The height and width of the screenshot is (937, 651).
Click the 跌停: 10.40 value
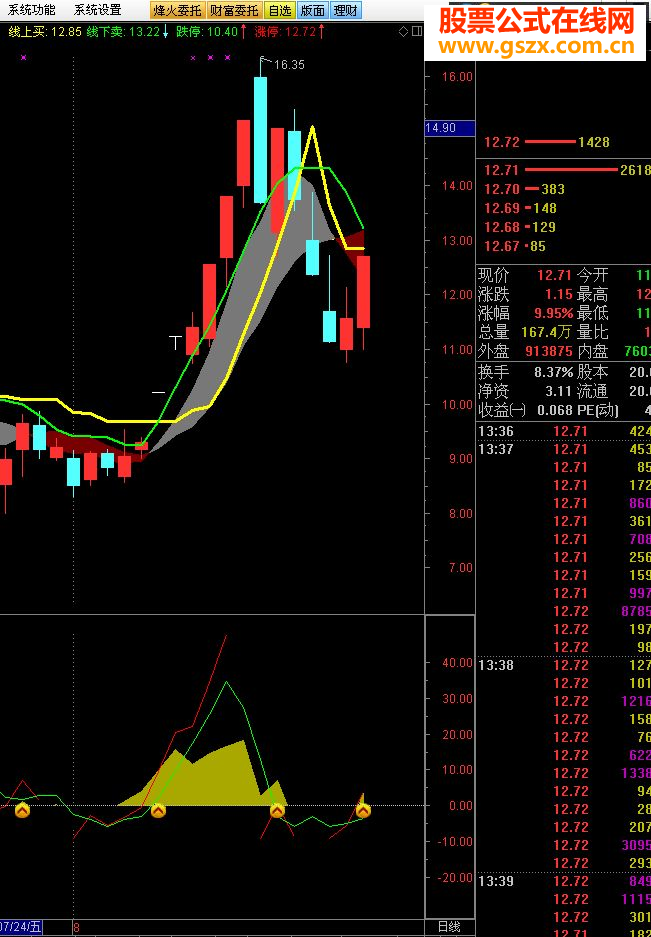(x=207, y=32)
